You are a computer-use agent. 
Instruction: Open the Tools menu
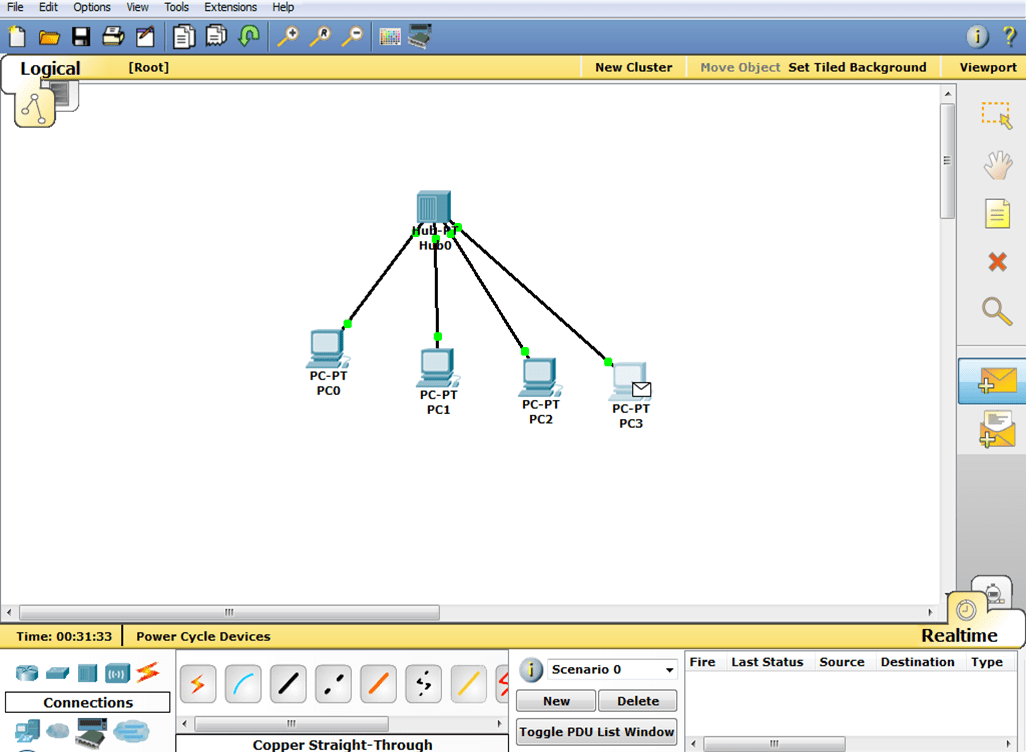point(176,7)
